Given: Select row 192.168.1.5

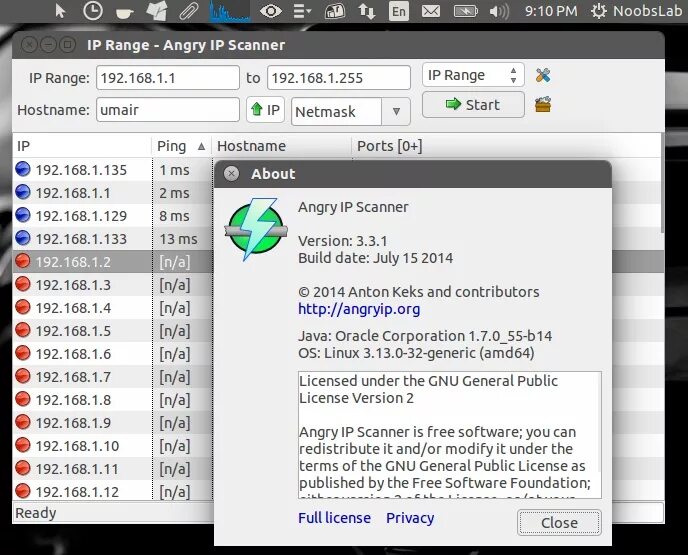Looking at the screenshot, I should [x=113, y=331].
